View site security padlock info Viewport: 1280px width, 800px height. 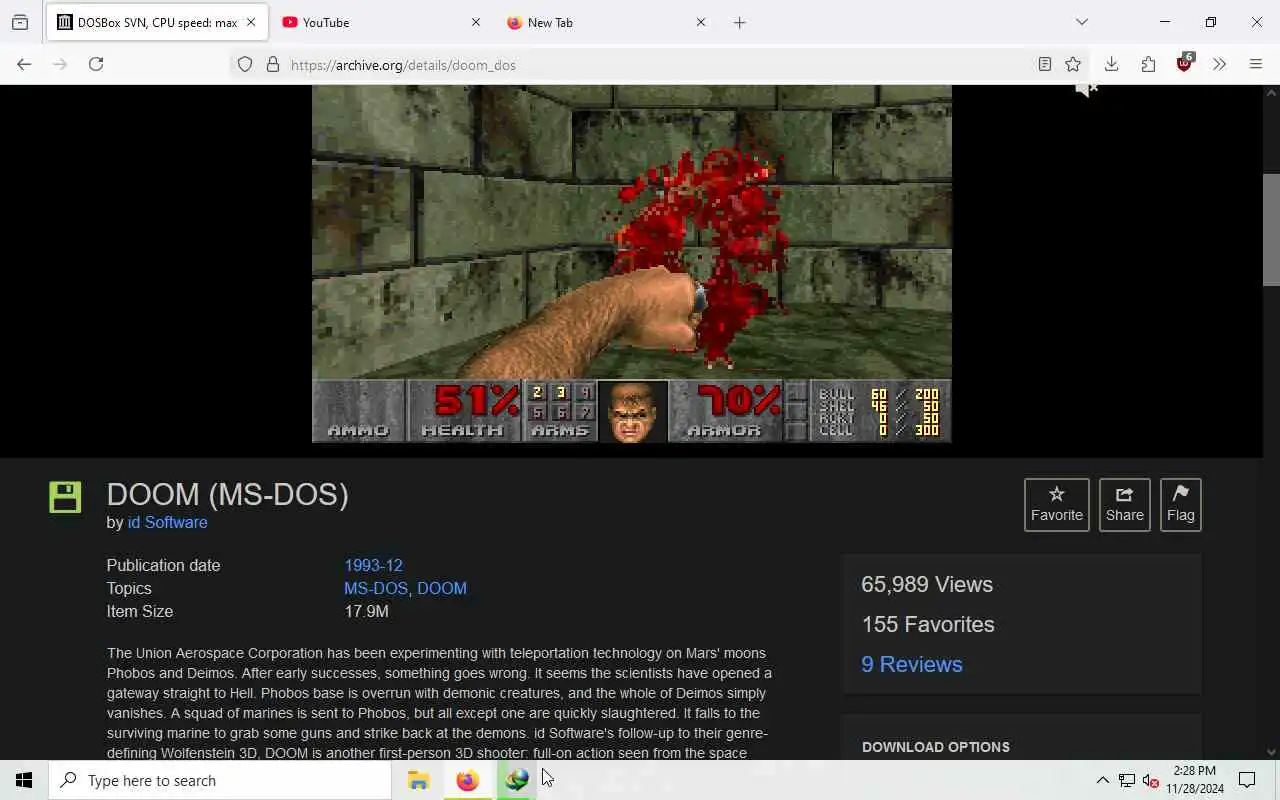273,65
